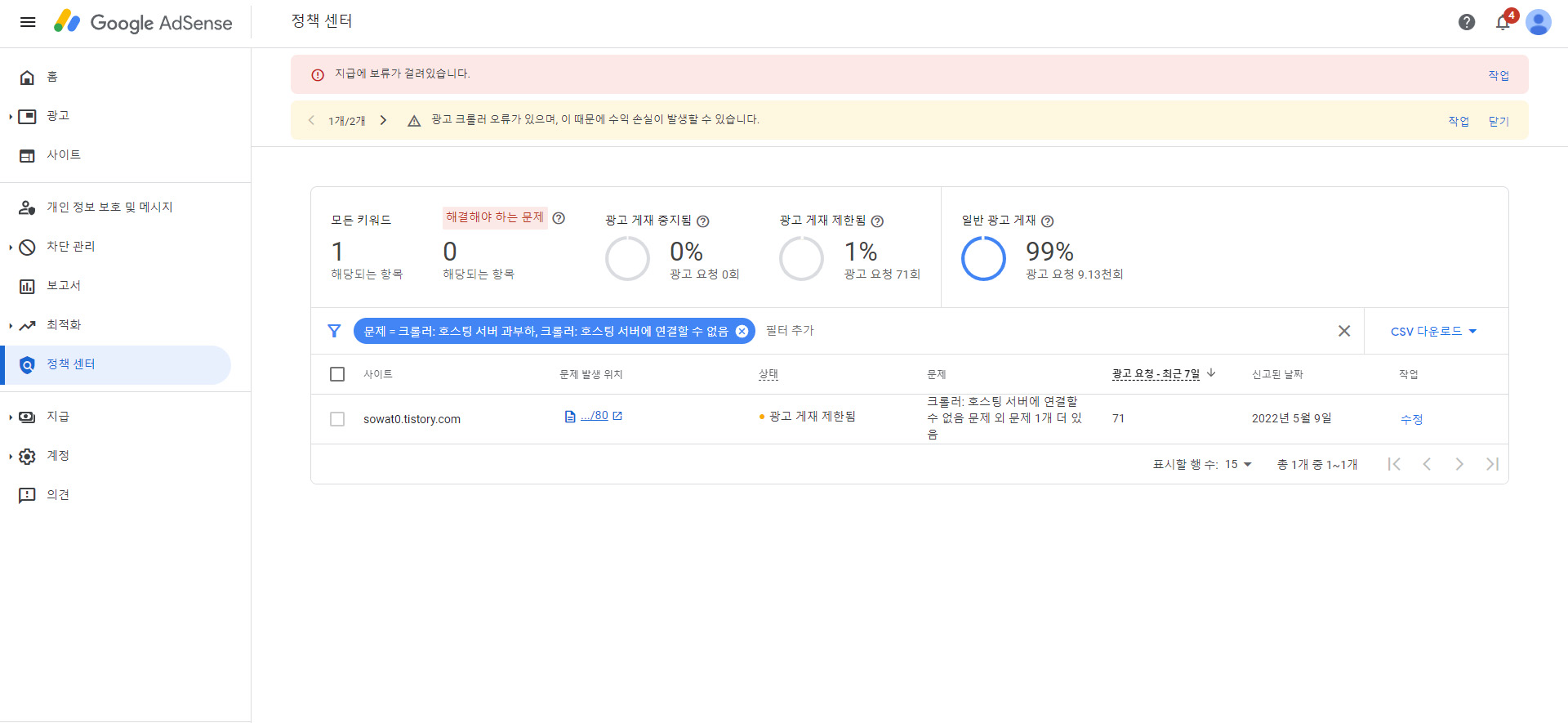Click the Feedback (의견) icon
This screenshot has width=1568, height=723.
27,495
